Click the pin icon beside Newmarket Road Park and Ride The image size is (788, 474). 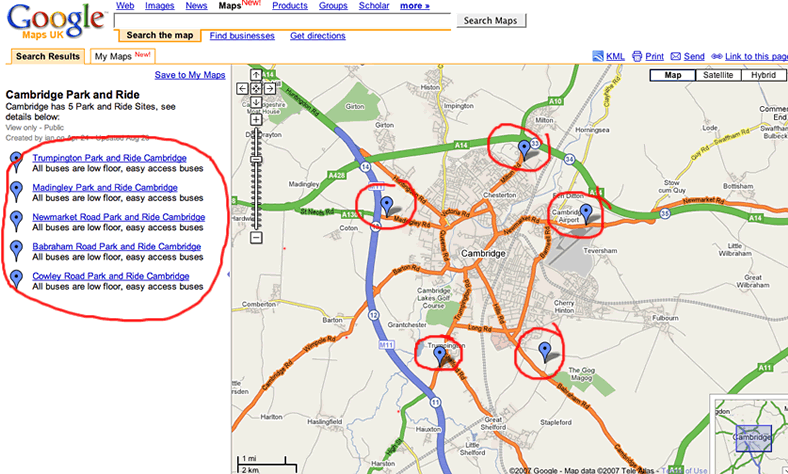coord(17,221)
